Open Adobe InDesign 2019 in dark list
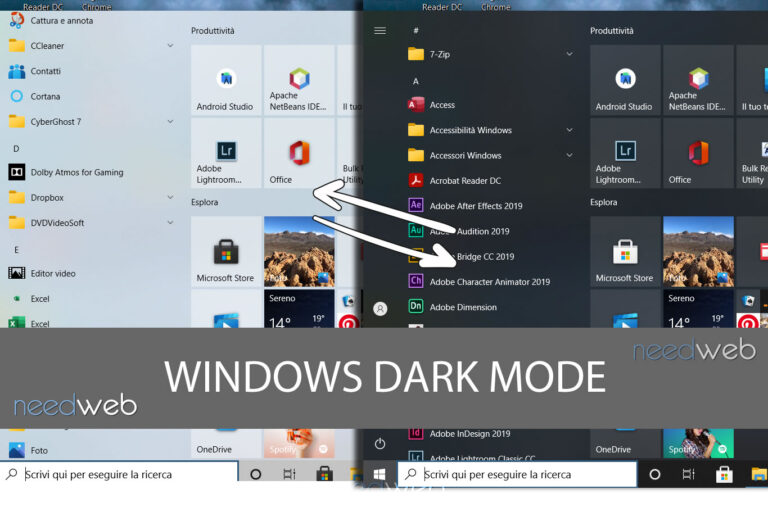 pos(459,434)
